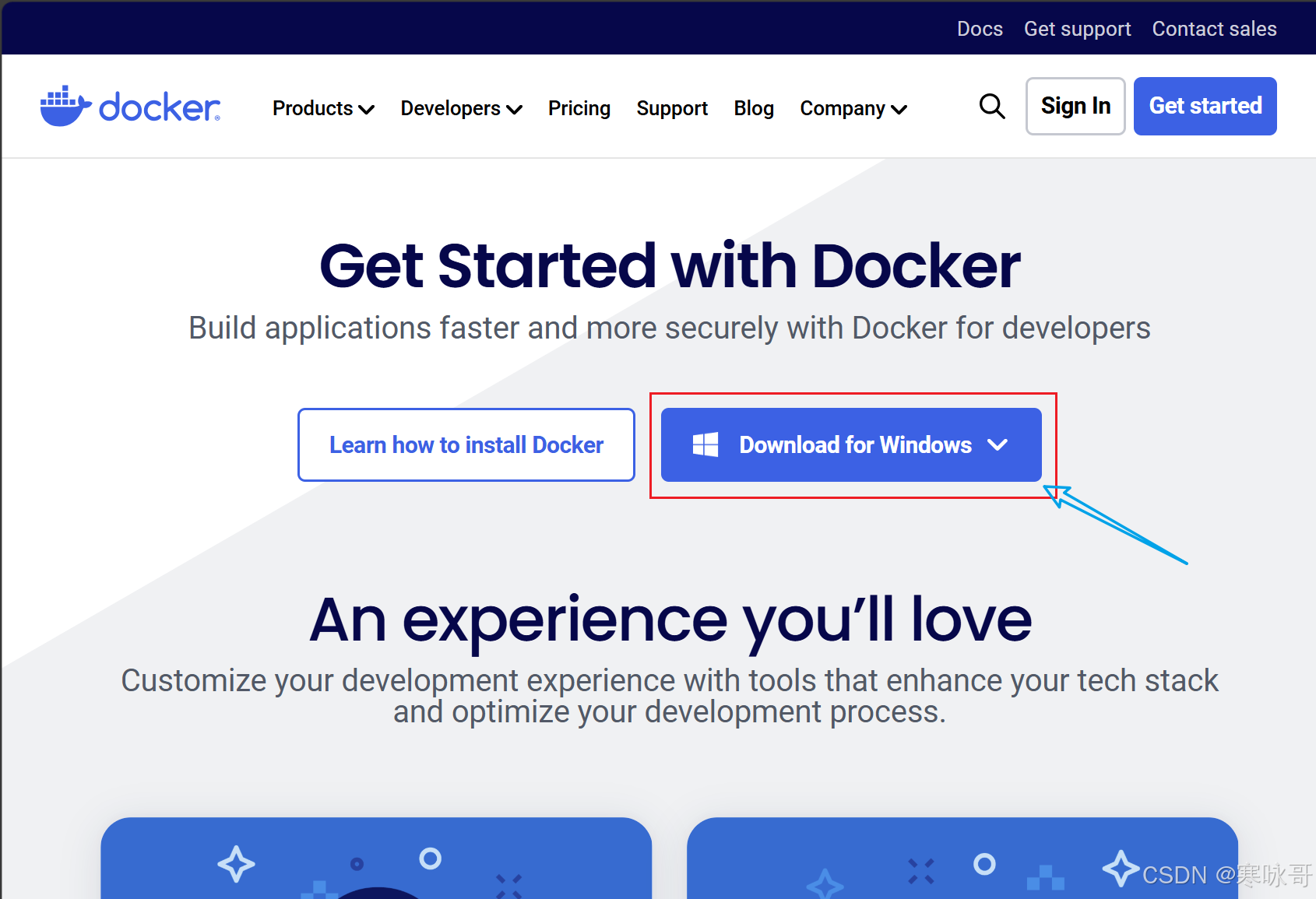Click 'Customize your development experience' paragraph
This screenshot has width=1316, height=899.
(x=670, y=696)
